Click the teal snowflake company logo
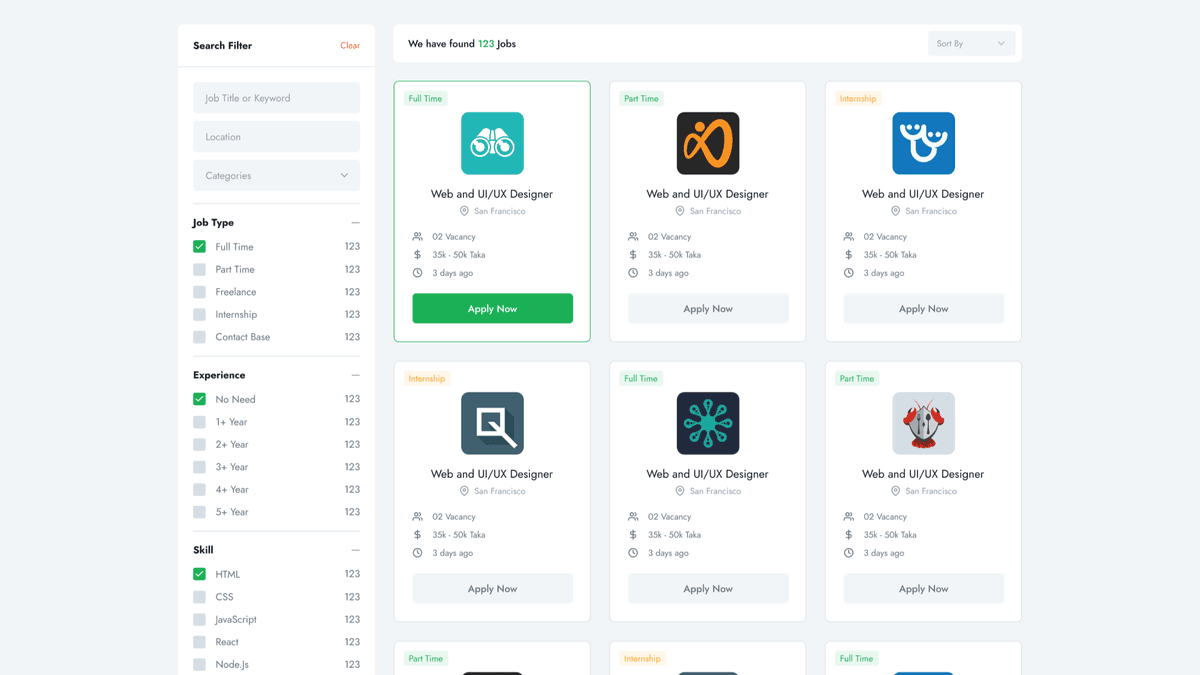 click(x=707, y=423)
